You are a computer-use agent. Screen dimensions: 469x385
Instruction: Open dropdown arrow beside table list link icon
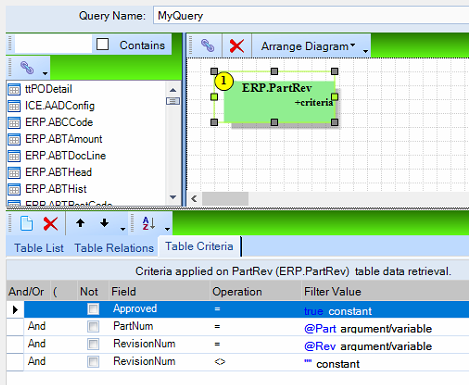(x=45, y=73)
